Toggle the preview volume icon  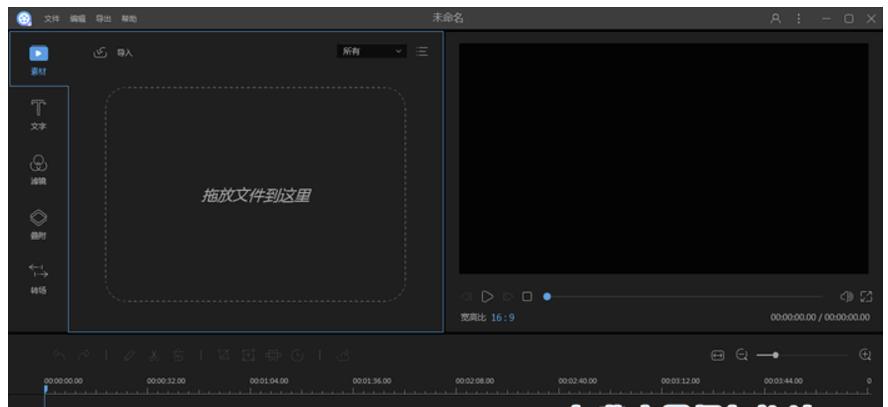[x=847, y=297]
